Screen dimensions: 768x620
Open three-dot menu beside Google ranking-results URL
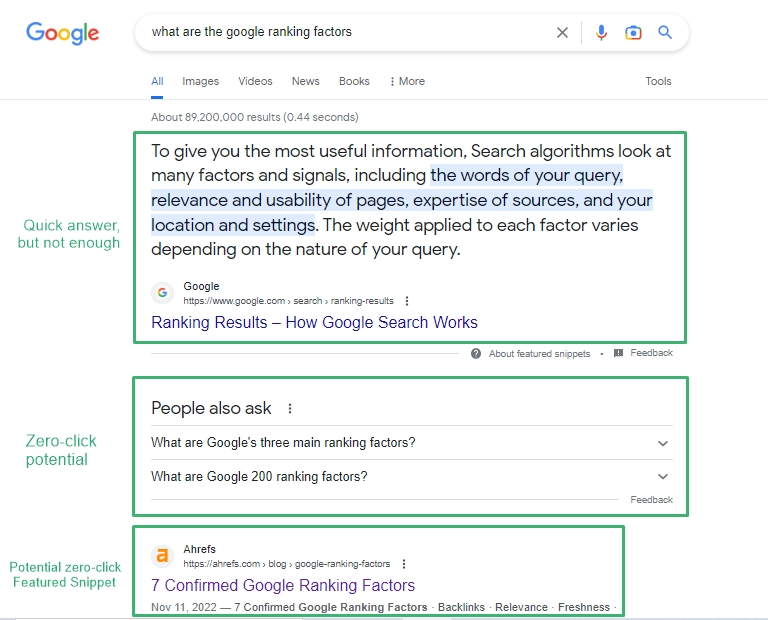[407, 301]
